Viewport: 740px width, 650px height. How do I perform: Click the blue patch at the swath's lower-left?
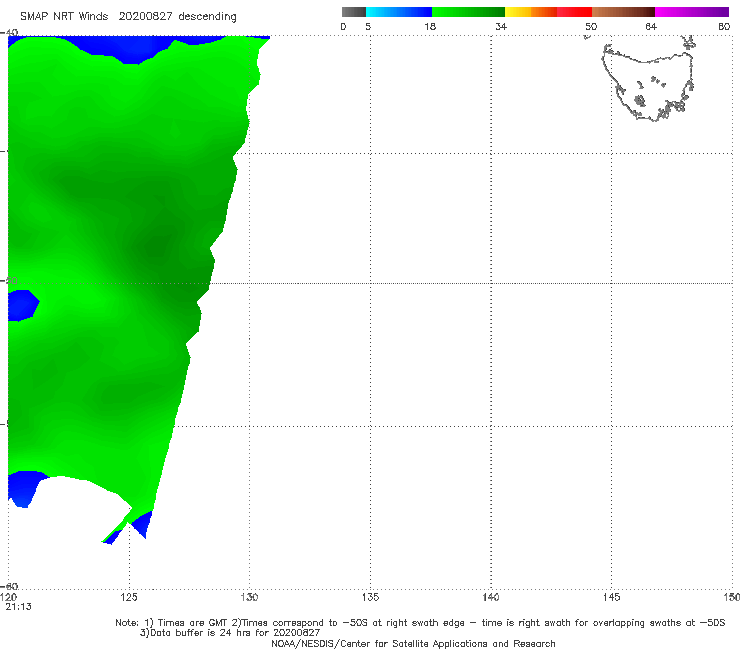click(26, 488)
